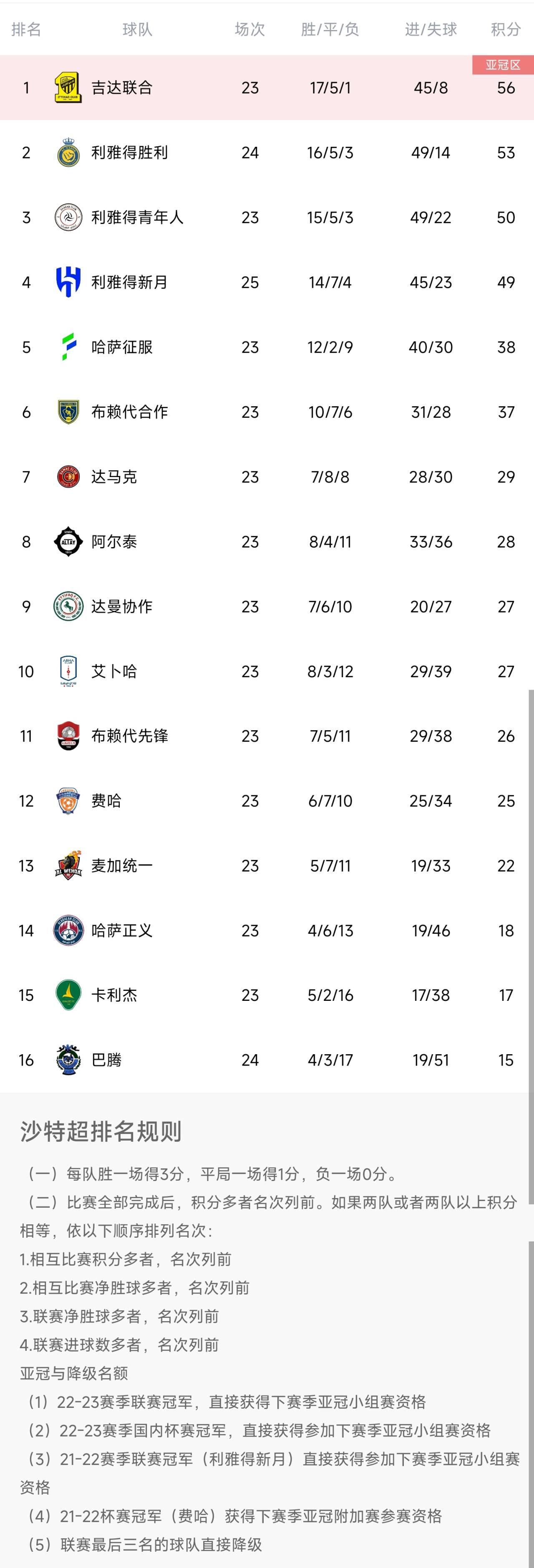This screenshot has height=1568, width=534.
Task: Open the 利雅得青年人 team name
Action: point(137,217)
